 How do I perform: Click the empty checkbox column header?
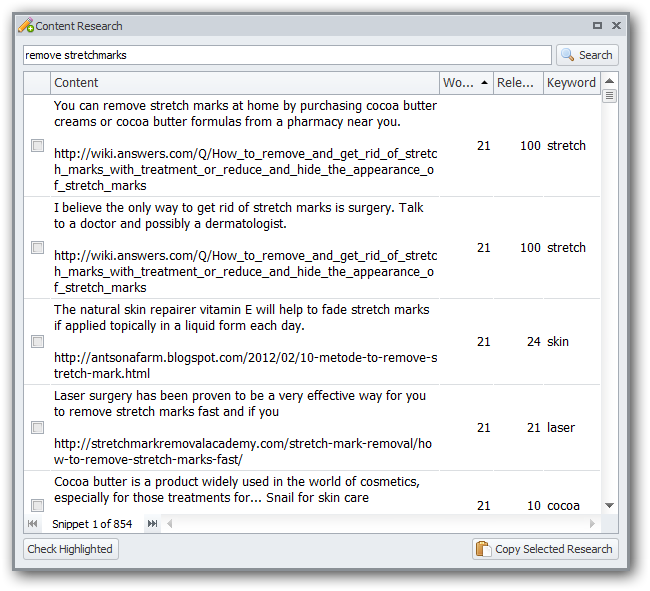[x=37, y=82]
